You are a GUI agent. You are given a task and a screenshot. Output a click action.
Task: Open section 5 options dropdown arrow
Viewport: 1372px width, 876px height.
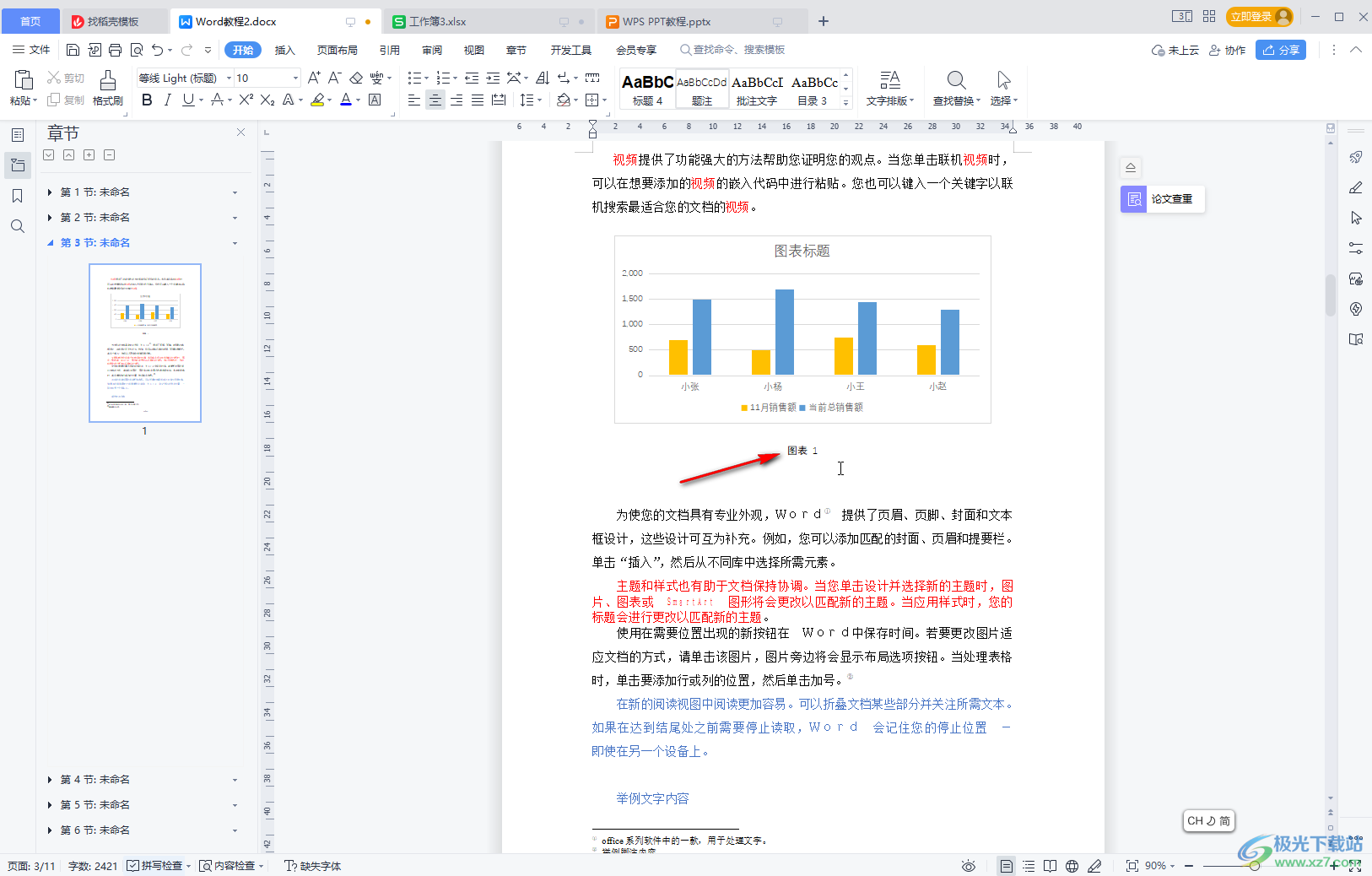235,805
